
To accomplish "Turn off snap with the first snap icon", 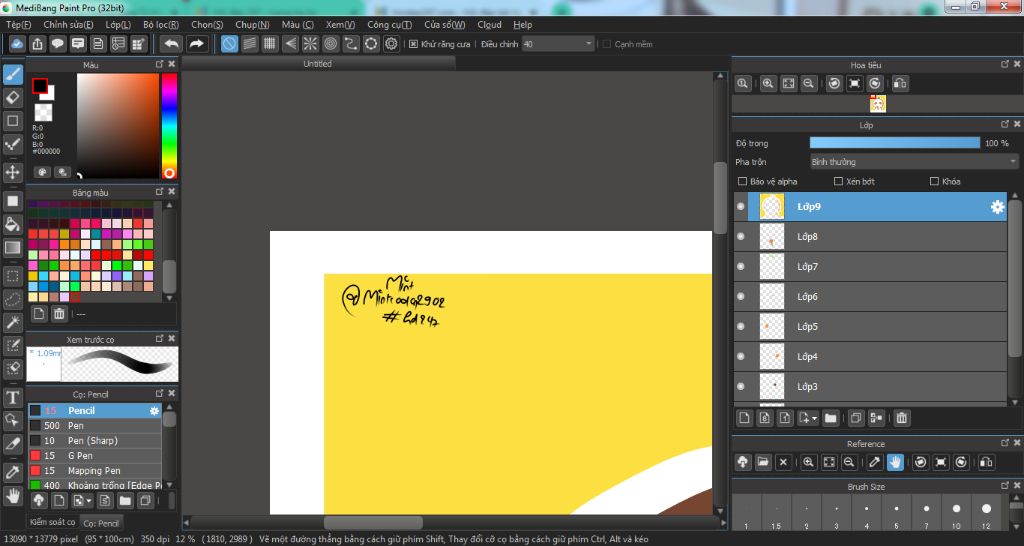I will click(x=229, y=44).
